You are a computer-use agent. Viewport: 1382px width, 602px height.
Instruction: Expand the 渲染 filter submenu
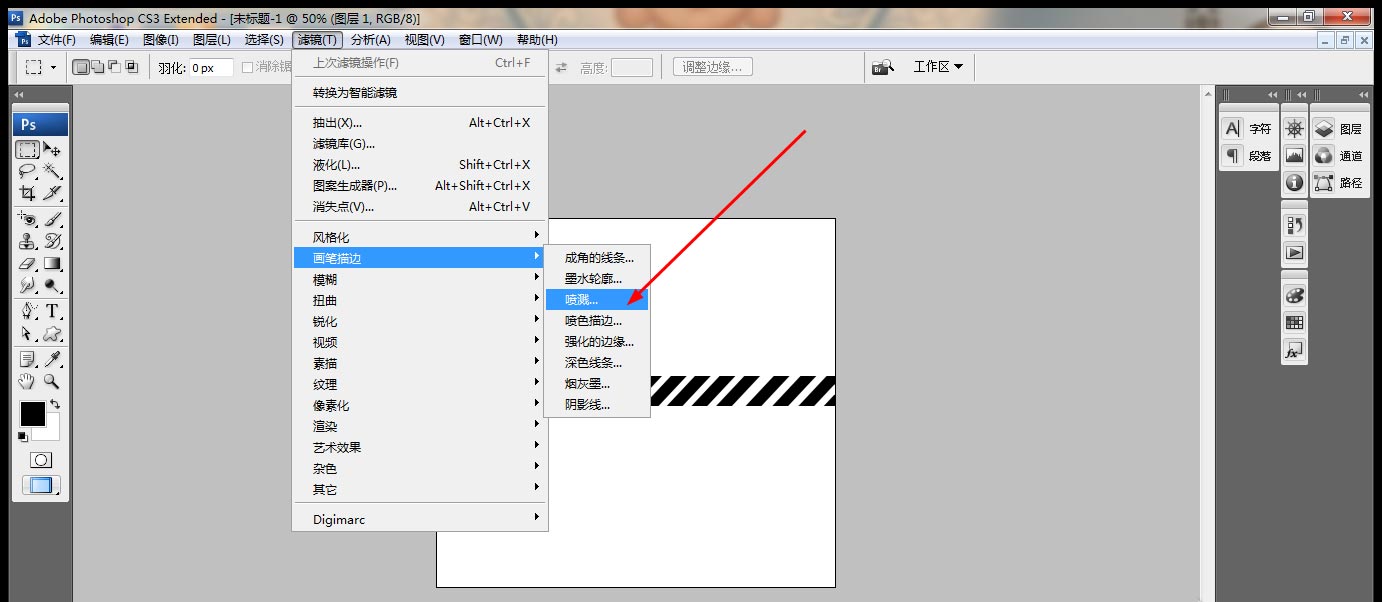(x=420, y=426)
